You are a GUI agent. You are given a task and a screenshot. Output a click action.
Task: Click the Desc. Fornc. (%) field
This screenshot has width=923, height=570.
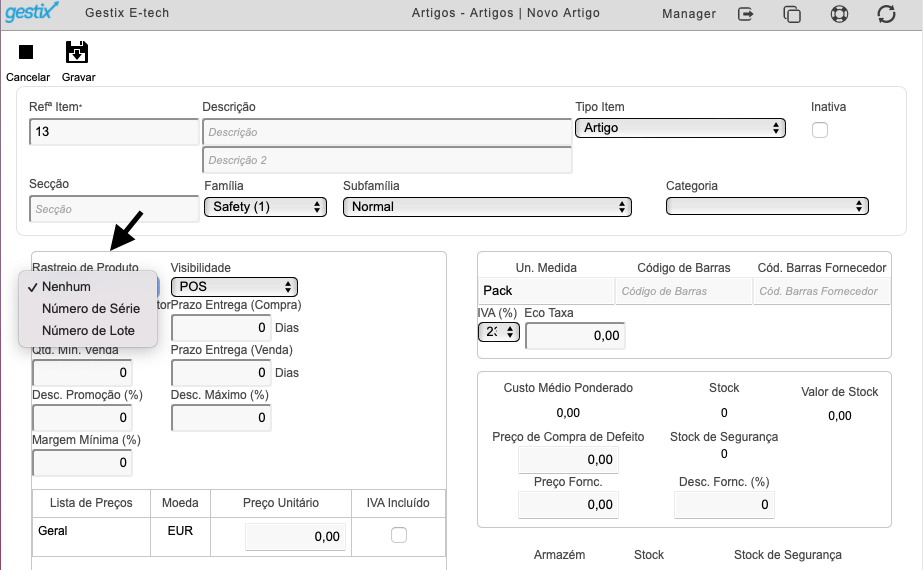point(724,505)
